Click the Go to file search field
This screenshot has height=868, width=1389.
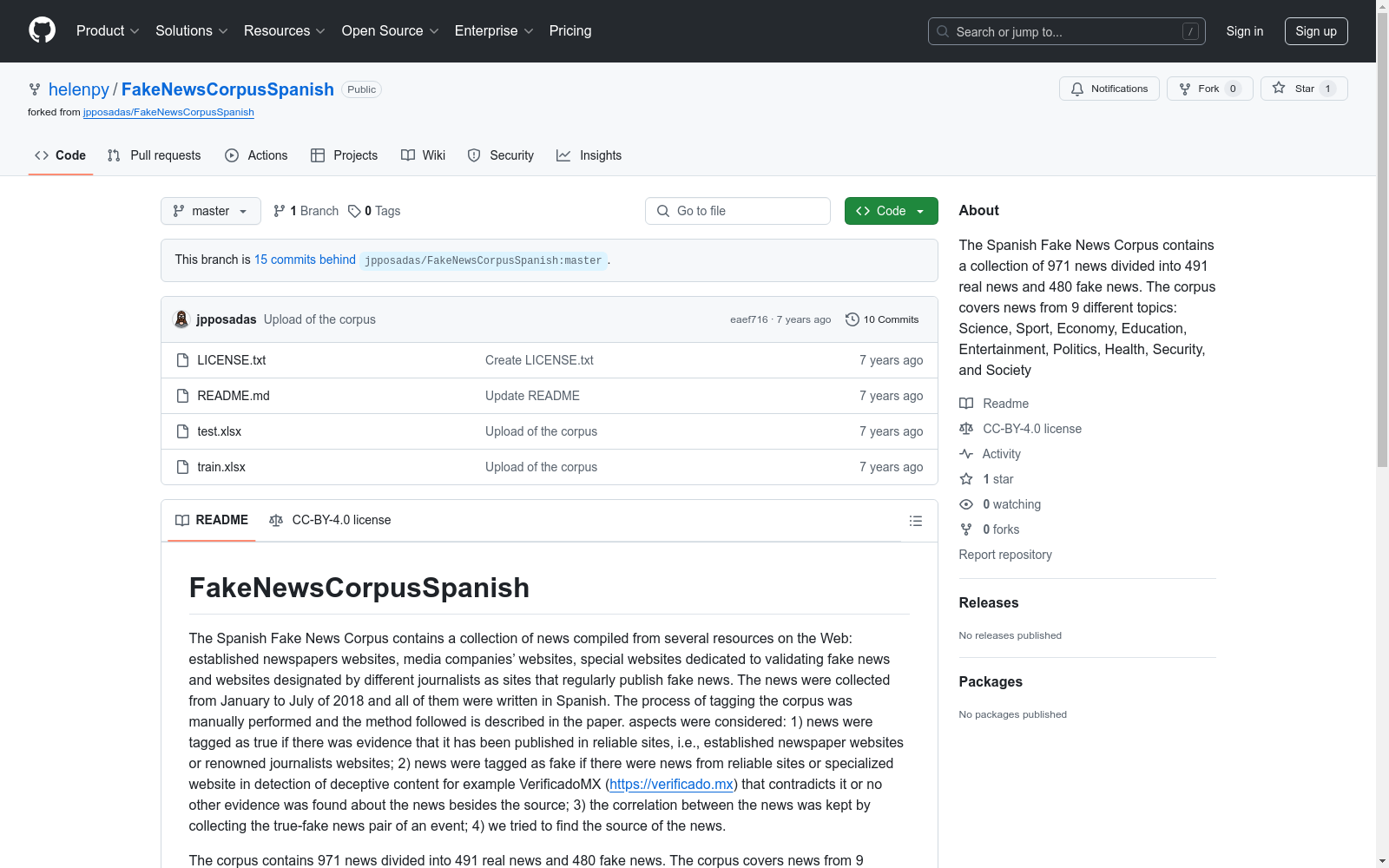[738, 211]
